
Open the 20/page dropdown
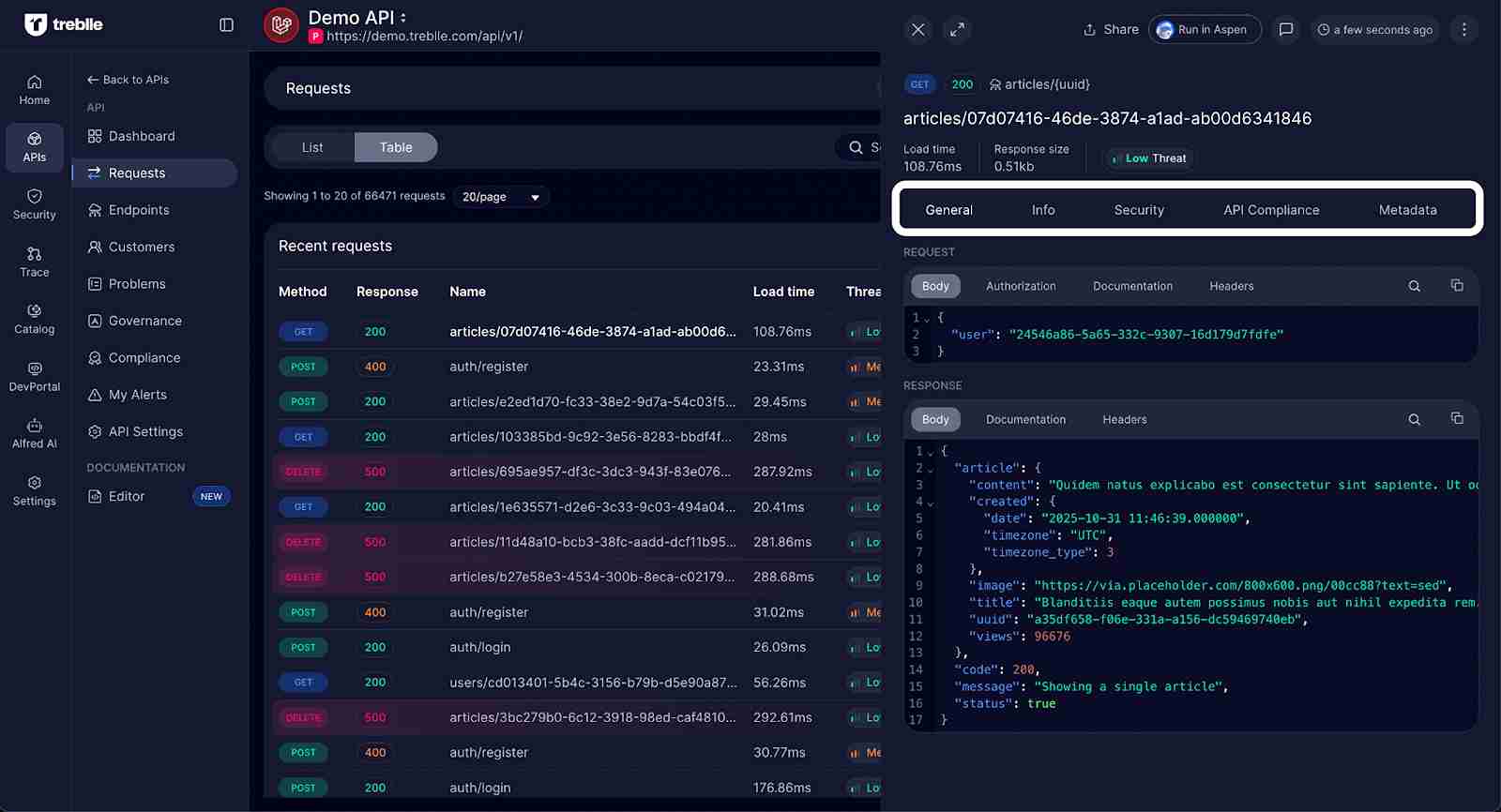point(501,197)
